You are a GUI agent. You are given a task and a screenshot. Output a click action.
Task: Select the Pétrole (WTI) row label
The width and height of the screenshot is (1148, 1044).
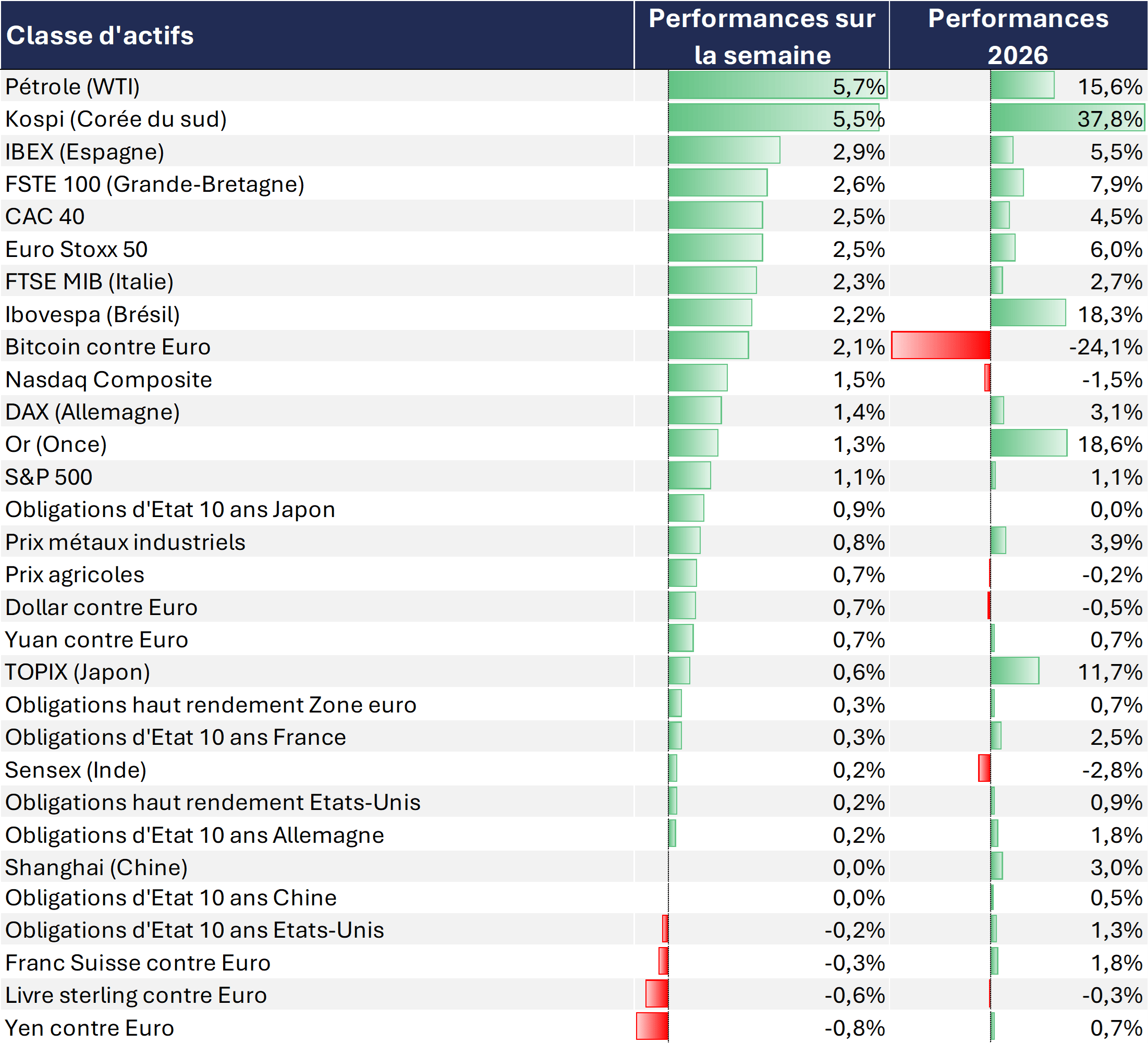[x=73, y=87]
